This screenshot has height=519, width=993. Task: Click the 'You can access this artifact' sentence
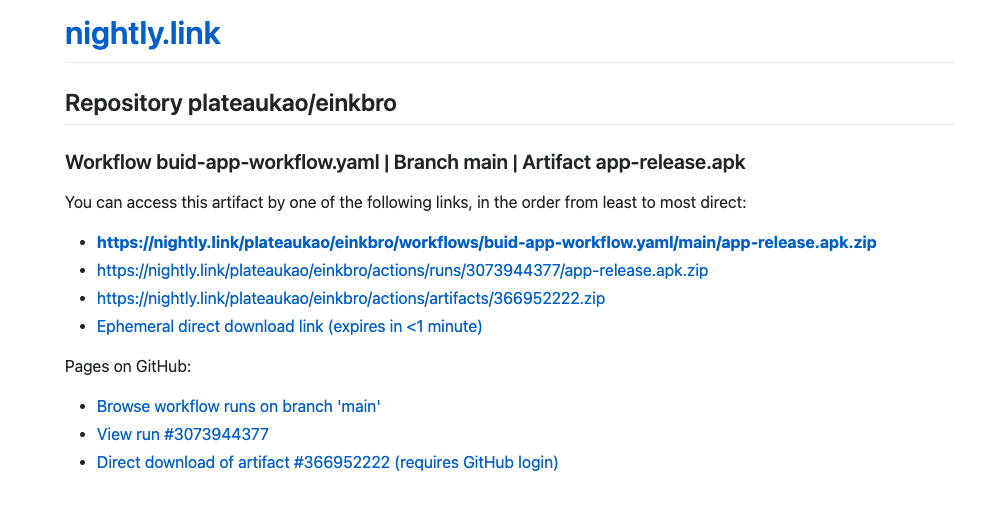405,203
